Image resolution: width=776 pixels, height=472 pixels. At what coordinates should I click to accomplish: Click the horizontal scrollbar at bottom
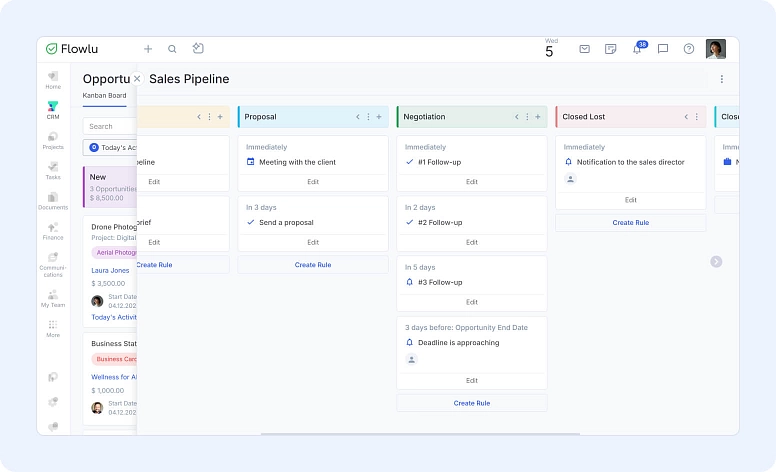(x=420, y=434)
